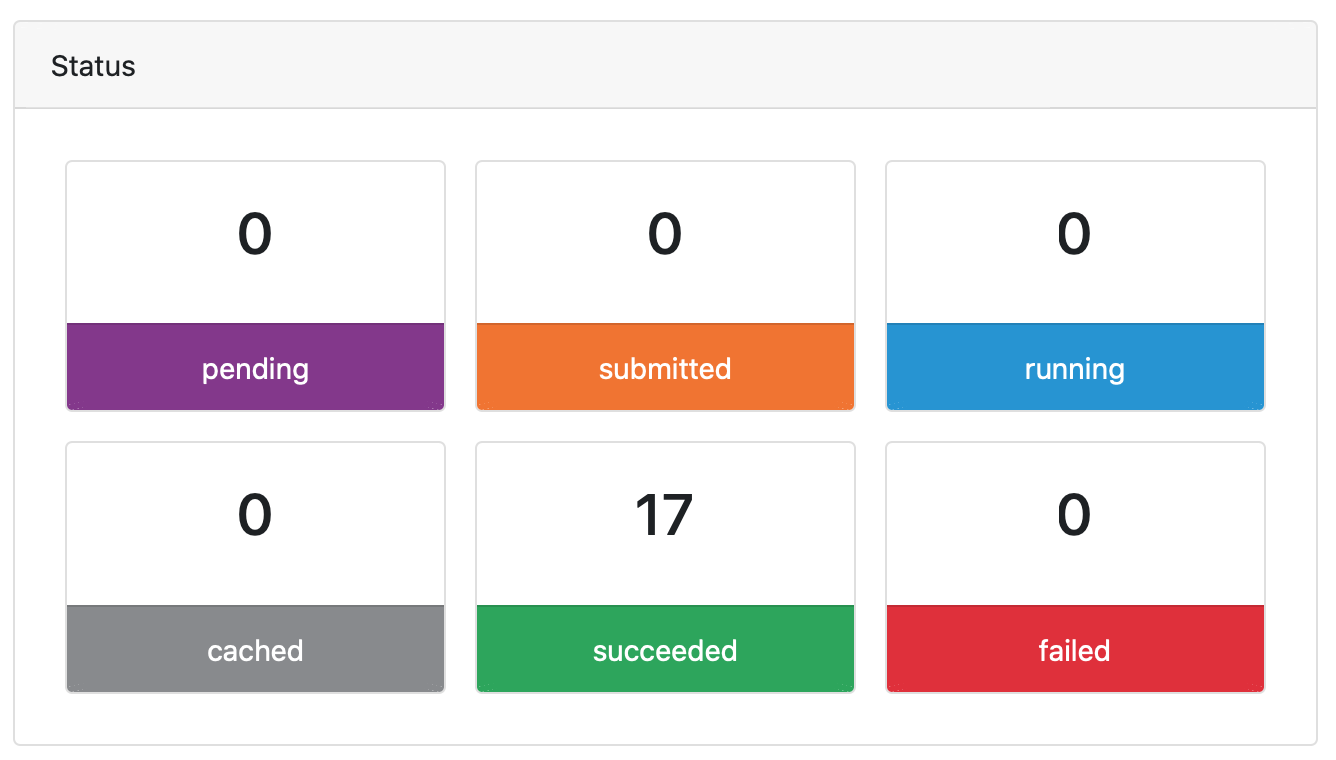Select the gray cached status label
The image size is (1336, 760).
tap(255, 650)
